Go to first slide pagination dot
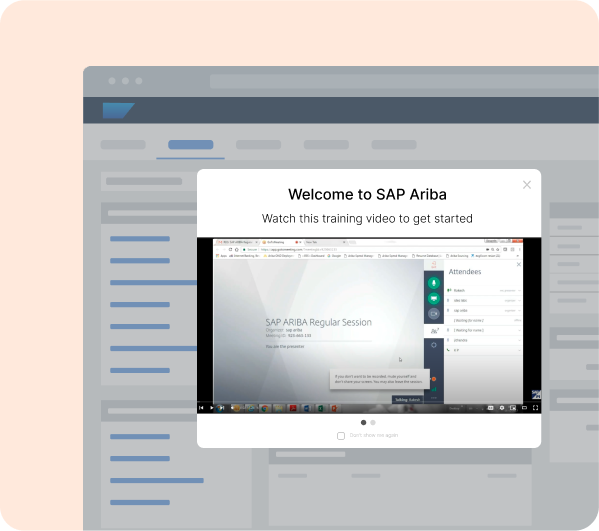Viewport: 599px width, 531px height. point(363,423)
